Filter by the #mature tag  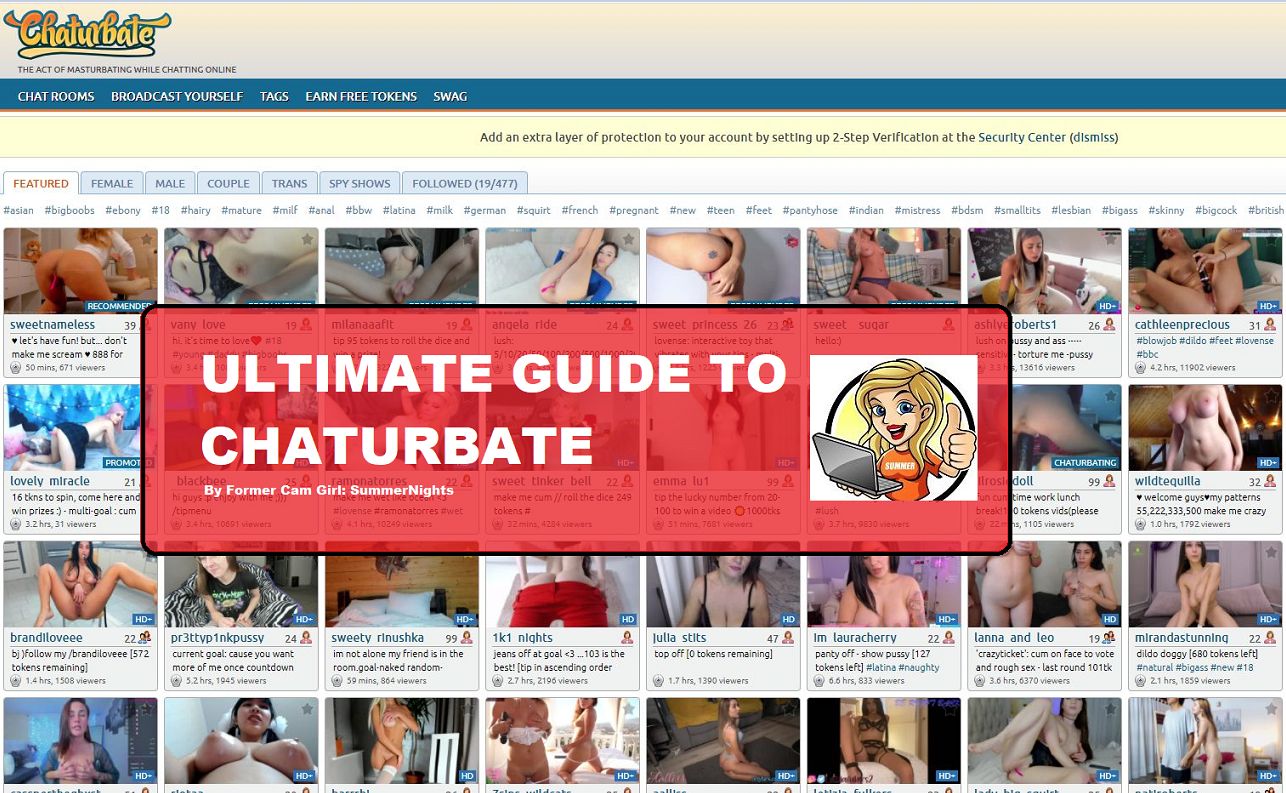(x=241, y=211)
